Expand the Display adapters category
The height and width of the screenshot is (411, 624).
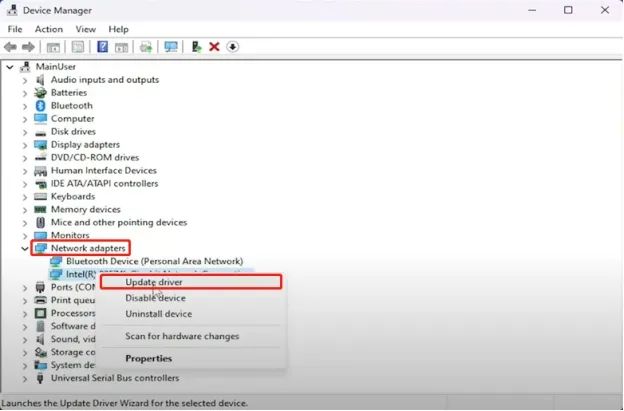(25, 145)
